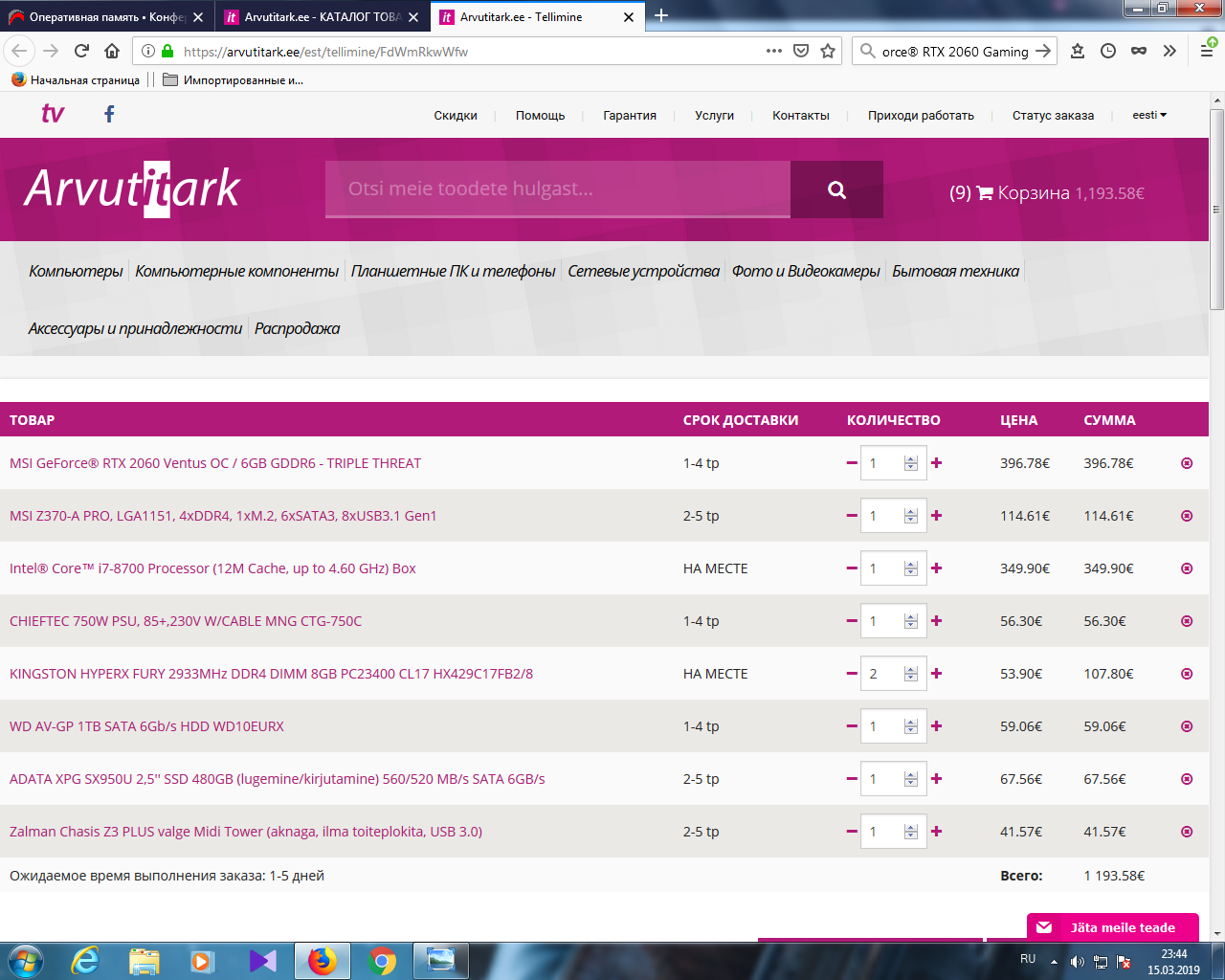Remove CHIEFTEC 750W PSU from cart
The width and height of the screenshot is (1225, 980).
(x=1187, y=621)
